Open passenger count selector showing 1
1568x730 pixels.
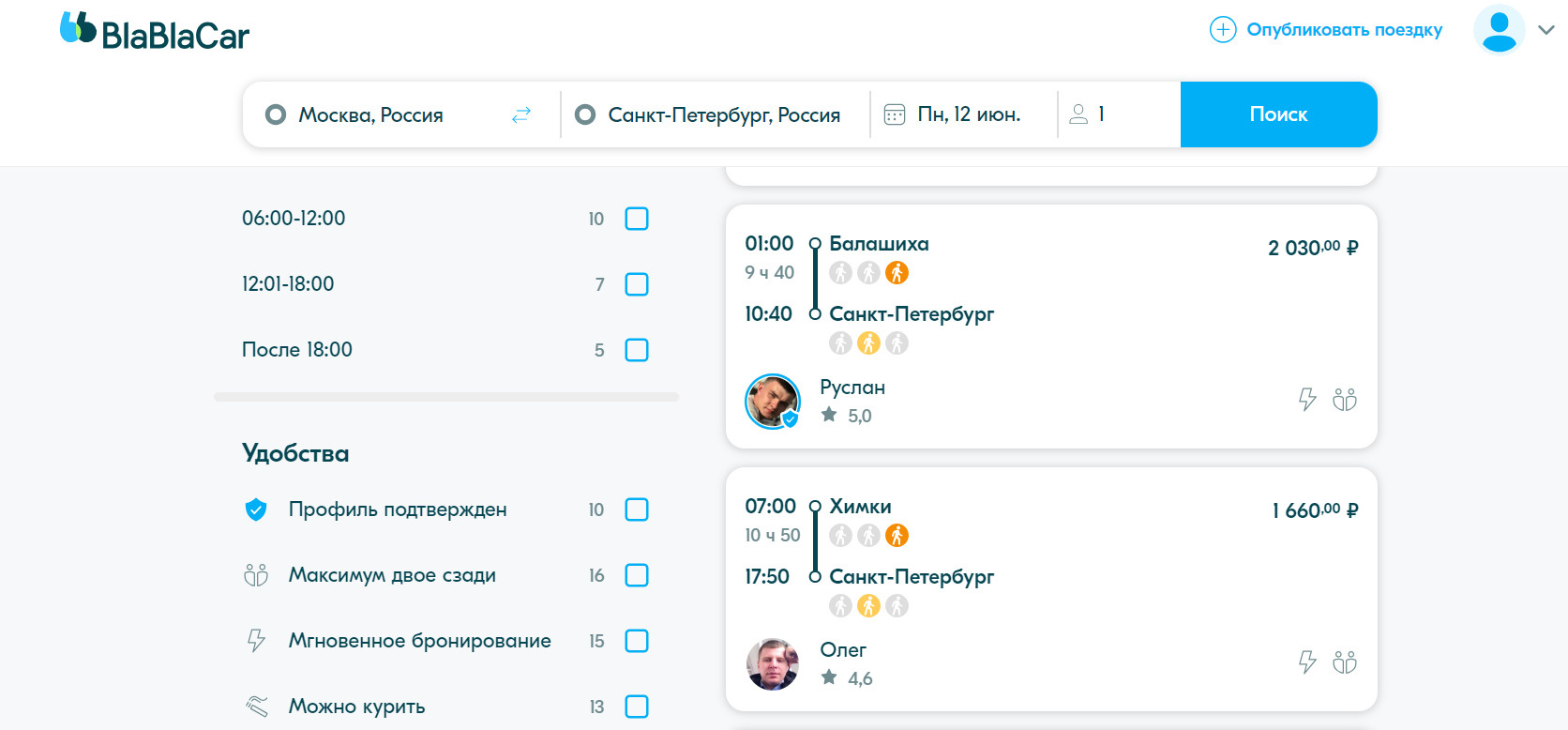1119,114
